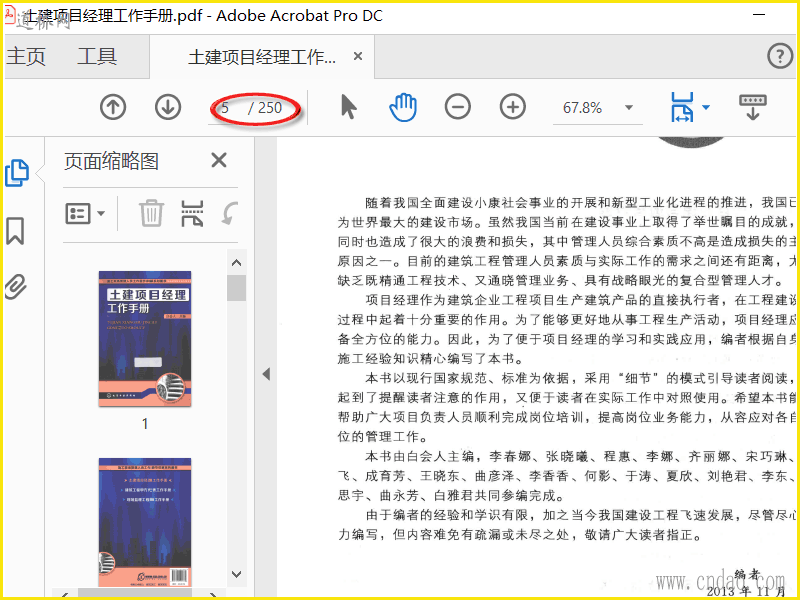The width and height of the screenshot is (800, 600).
Task: Open Help question mark icon
Action: pyautogui.click(x=780, y=56)
